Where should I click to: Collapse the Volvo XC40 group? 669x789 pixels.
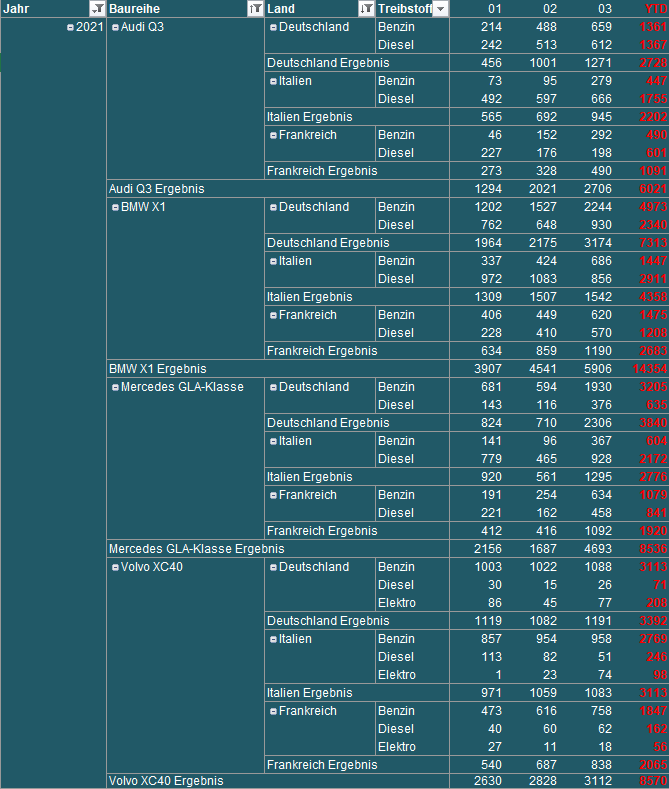(115, 568)
